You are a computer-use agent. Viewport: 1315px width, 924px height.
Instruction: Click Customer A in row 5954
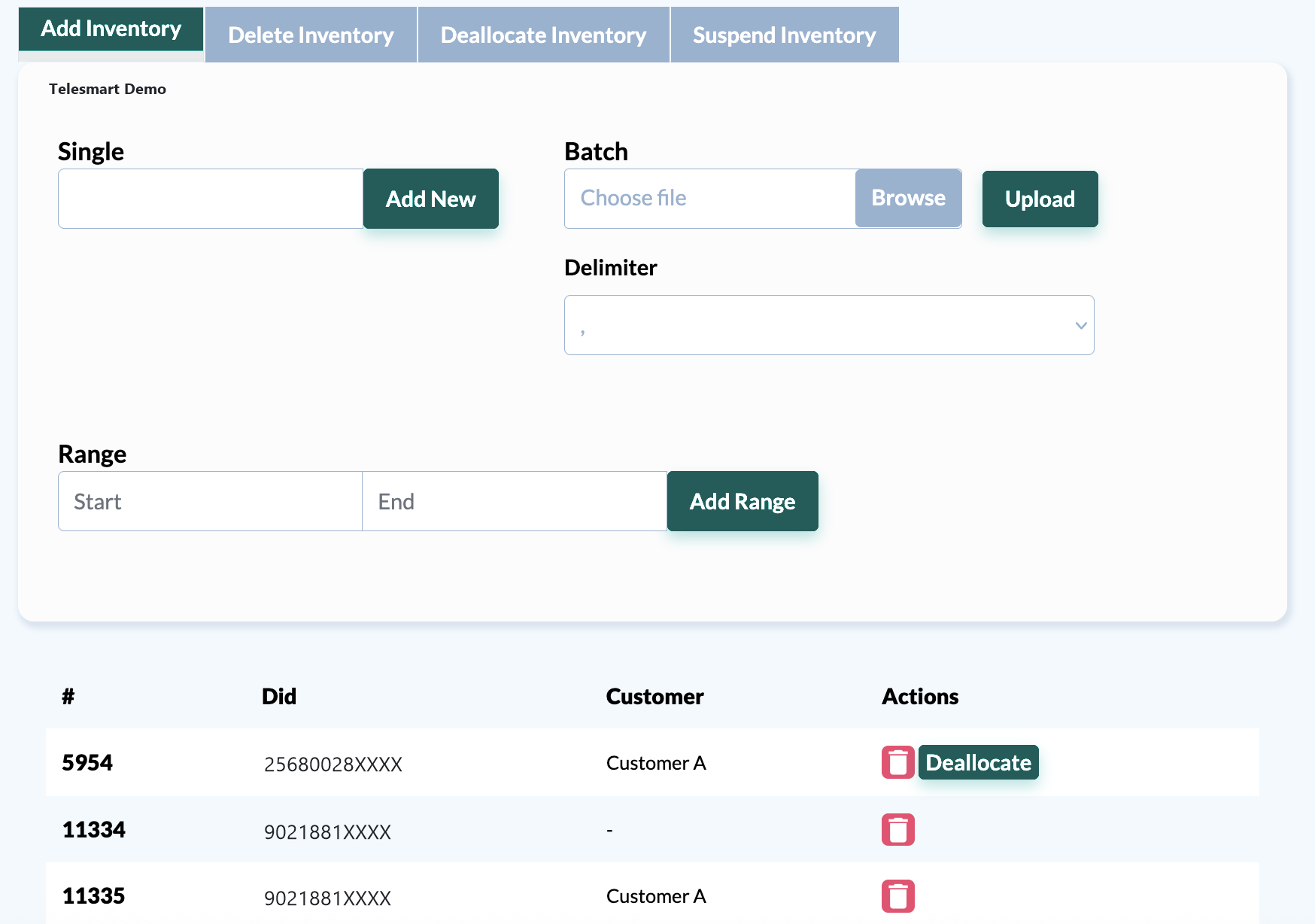[656, 763]
